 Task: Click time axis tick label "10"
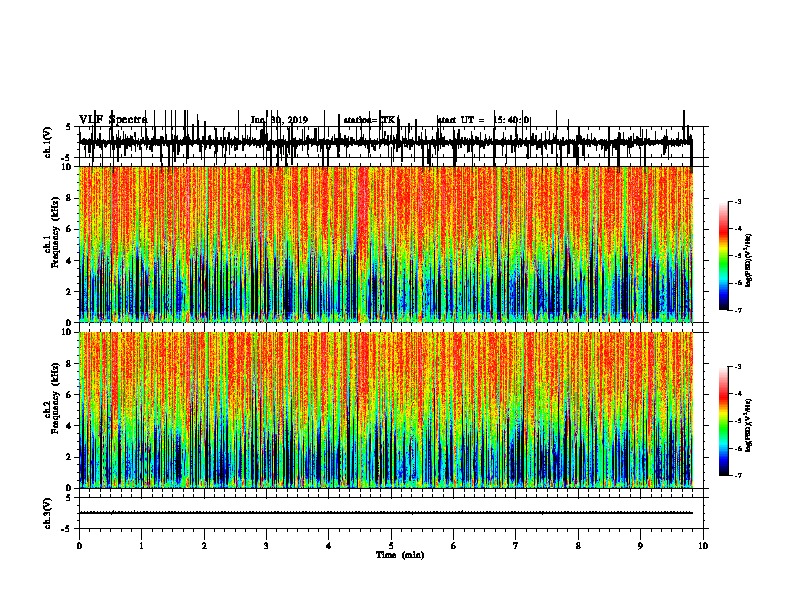[x=703, y=546]
